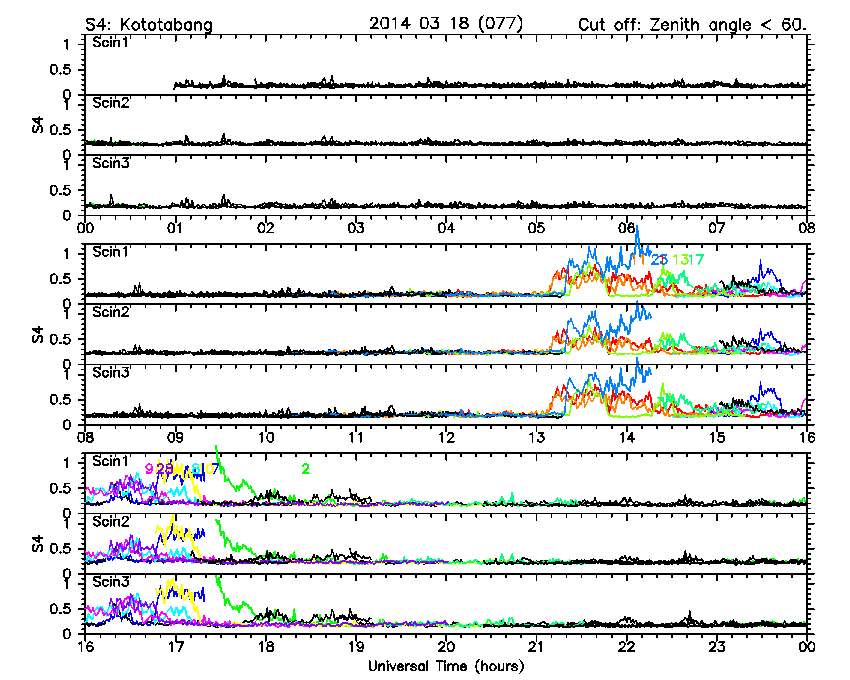Click the '22' hour tick label
This screenshot has width=850, height=680.
click(627, 646)
